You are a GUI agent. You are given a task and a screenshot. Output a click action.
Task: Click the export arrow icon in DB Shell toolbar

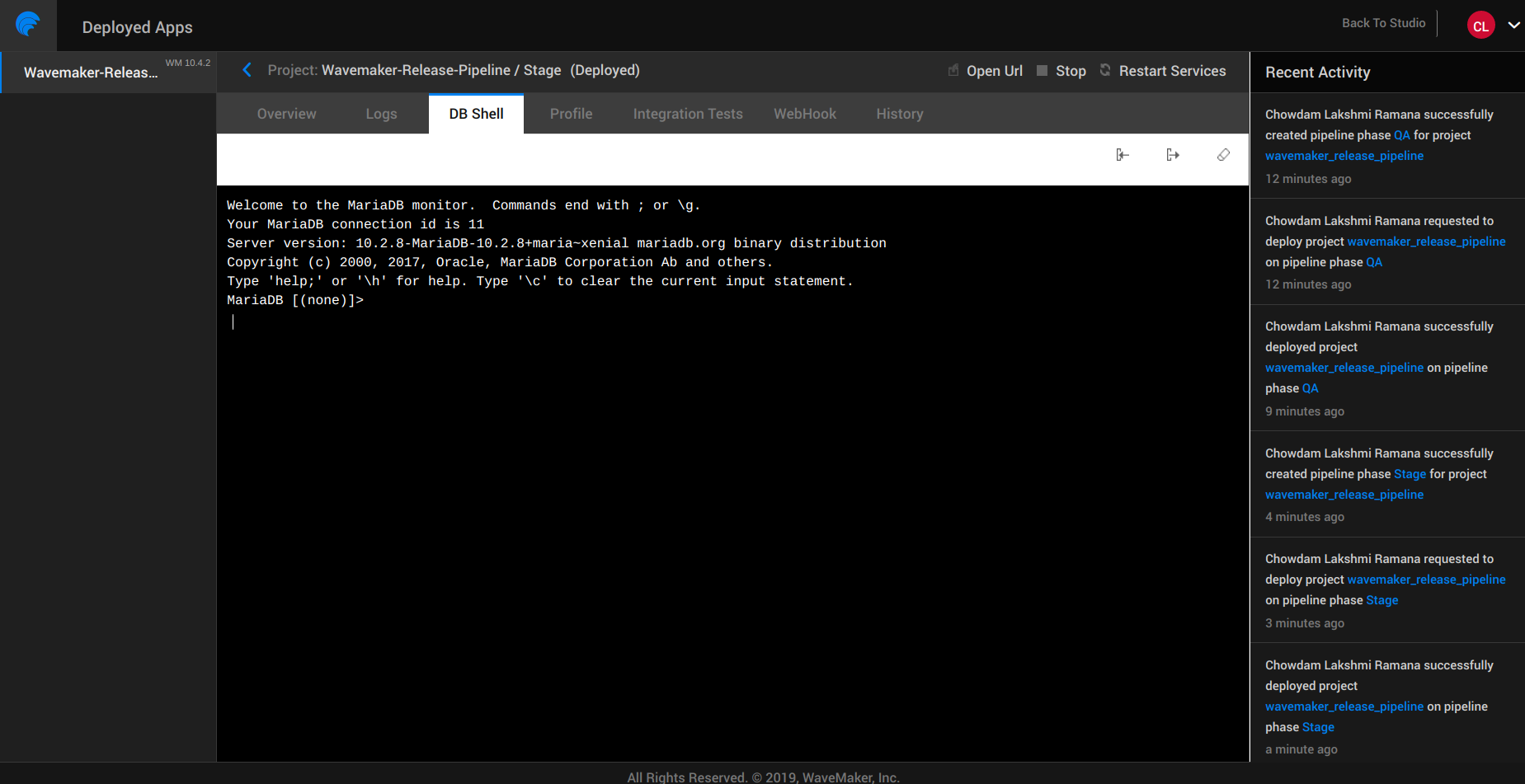(1173, 155)
